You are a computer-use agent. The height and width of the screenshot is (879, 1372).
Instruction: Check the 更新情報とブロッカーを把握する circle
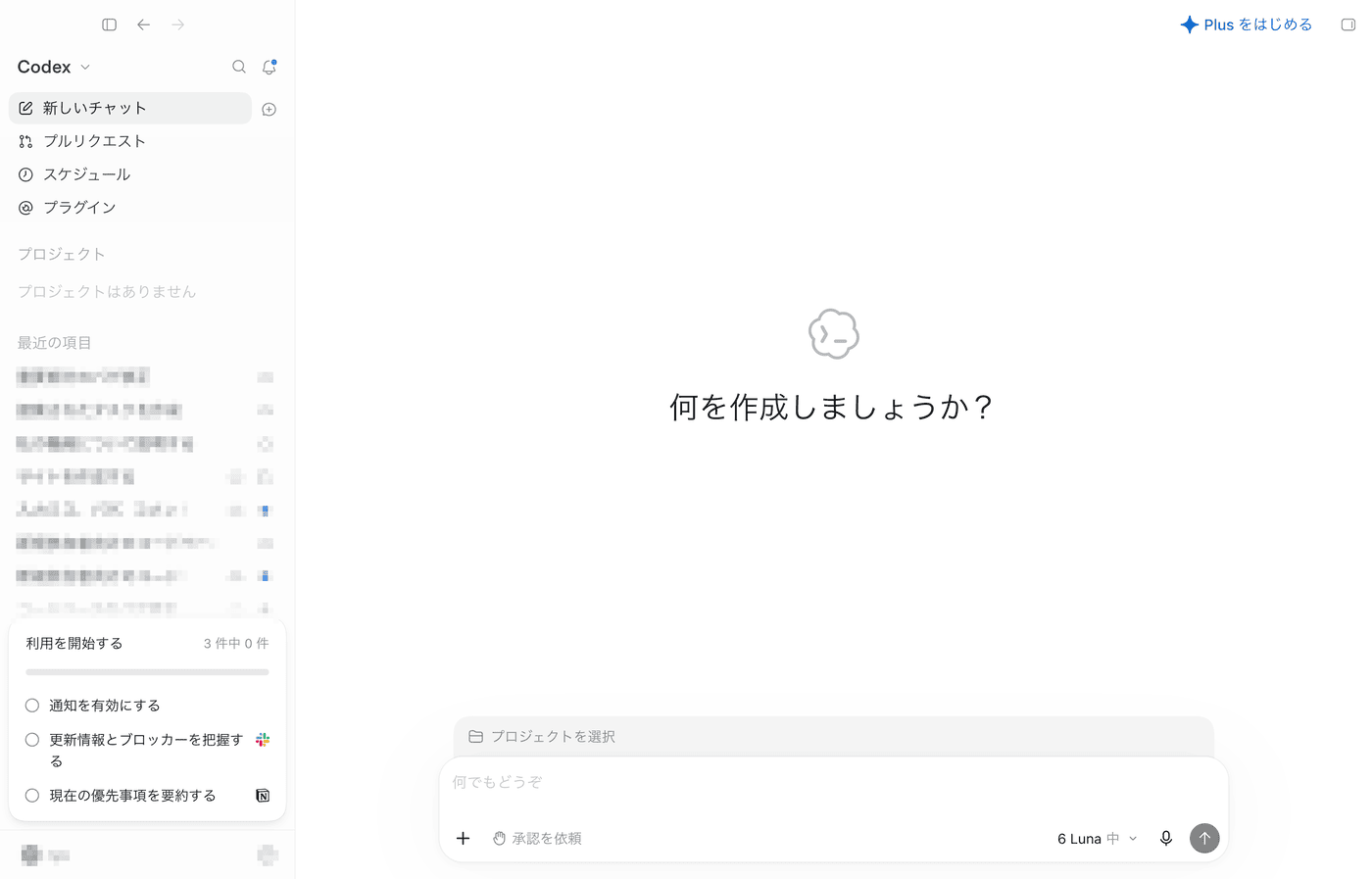pyautogui.click(x=32, y=740)
